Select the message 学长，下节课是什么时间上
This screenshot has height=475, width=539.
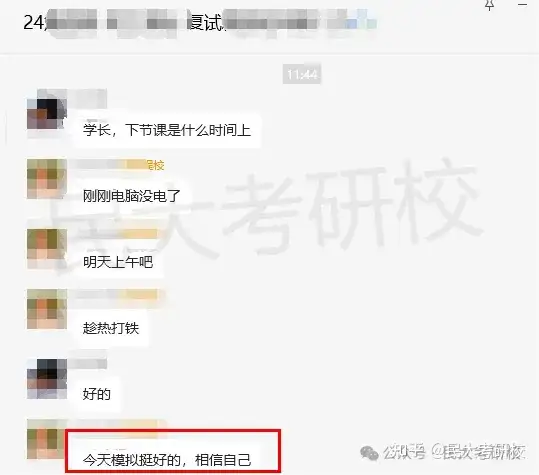coord(167,130)
